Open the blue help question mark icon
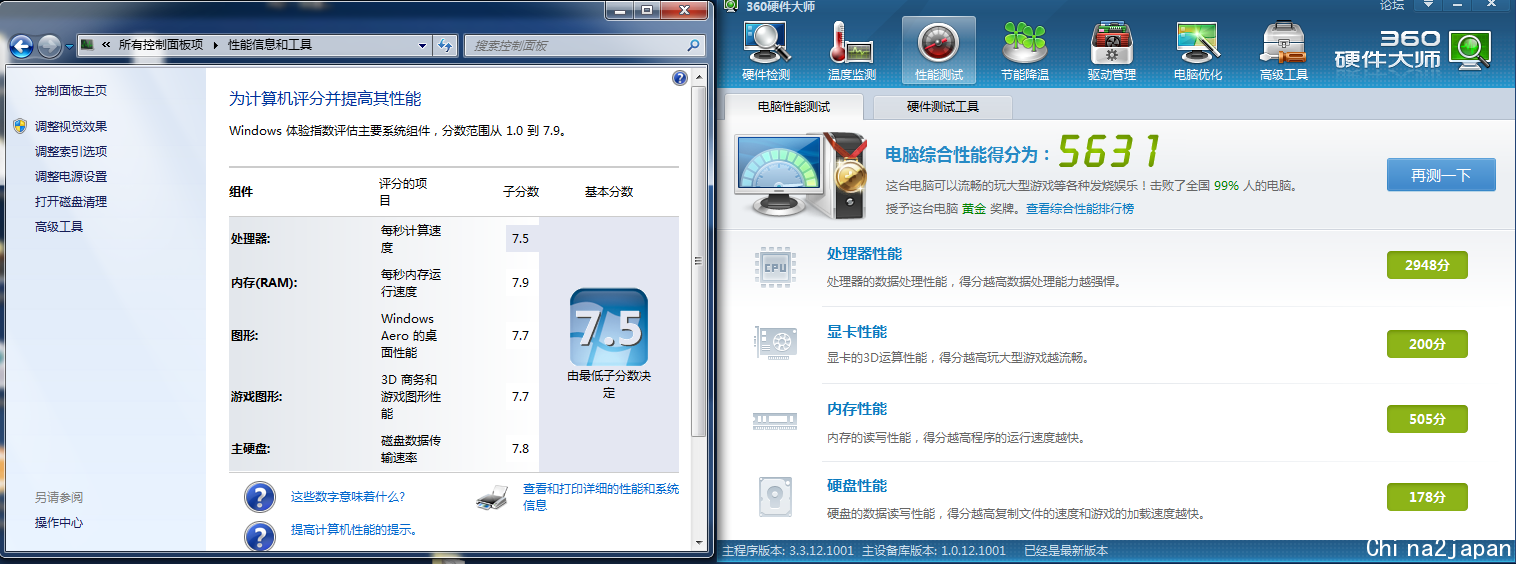The height and width of the screenshot is (564, 1516). tap(680, 77)
